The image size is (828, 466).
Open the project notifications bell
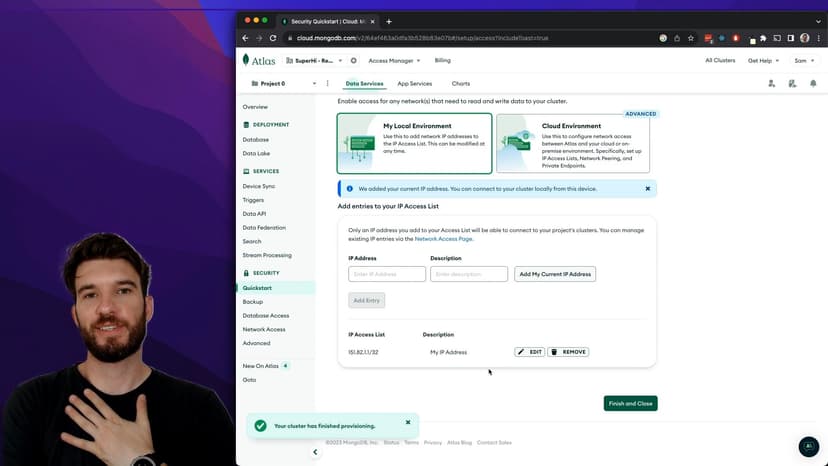click(813, 84)
